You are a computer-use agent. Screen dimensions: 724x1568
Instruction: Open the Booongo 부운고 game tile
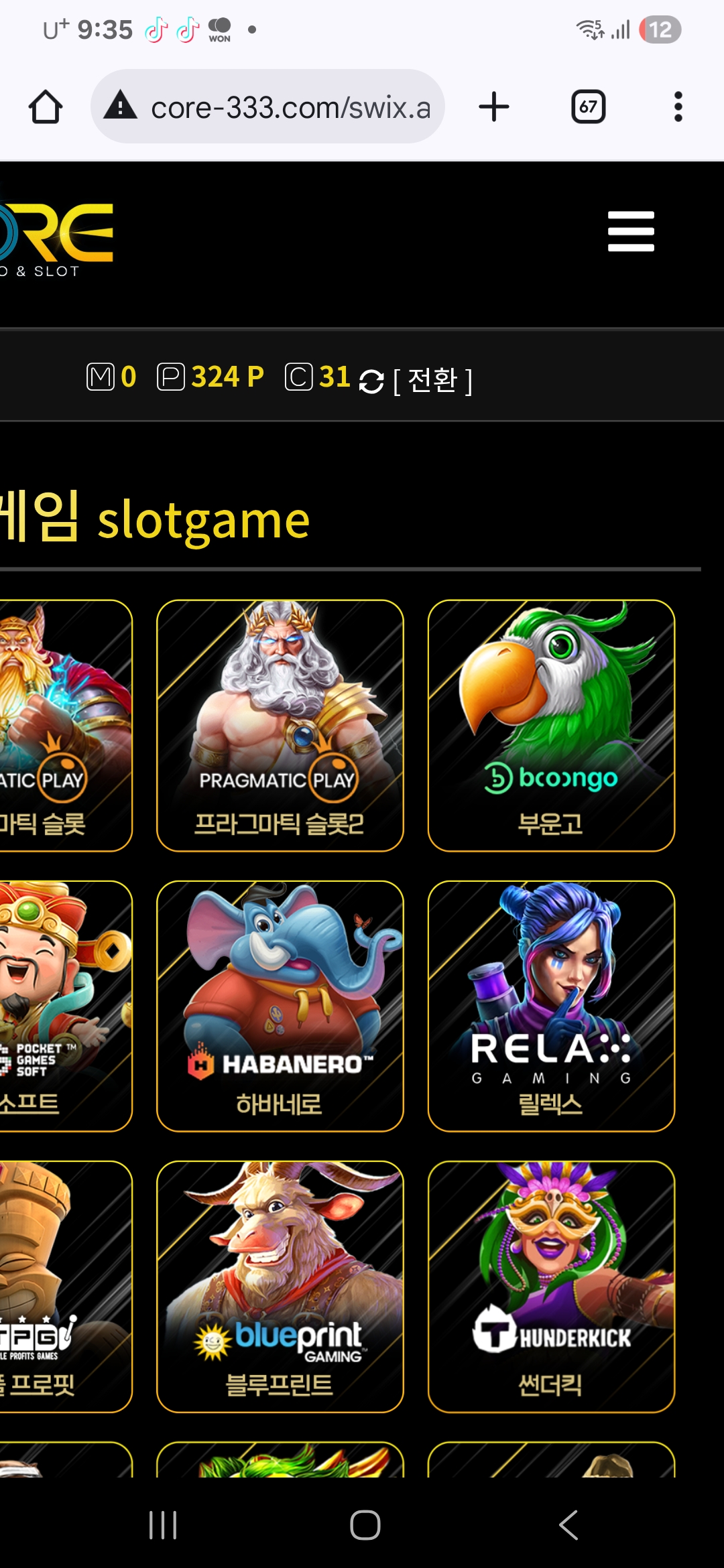click(551, 726)
